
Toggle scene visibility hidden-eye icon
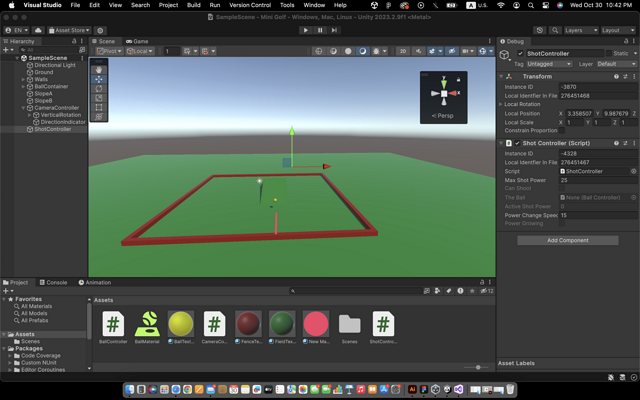click(x=451, y=51)
